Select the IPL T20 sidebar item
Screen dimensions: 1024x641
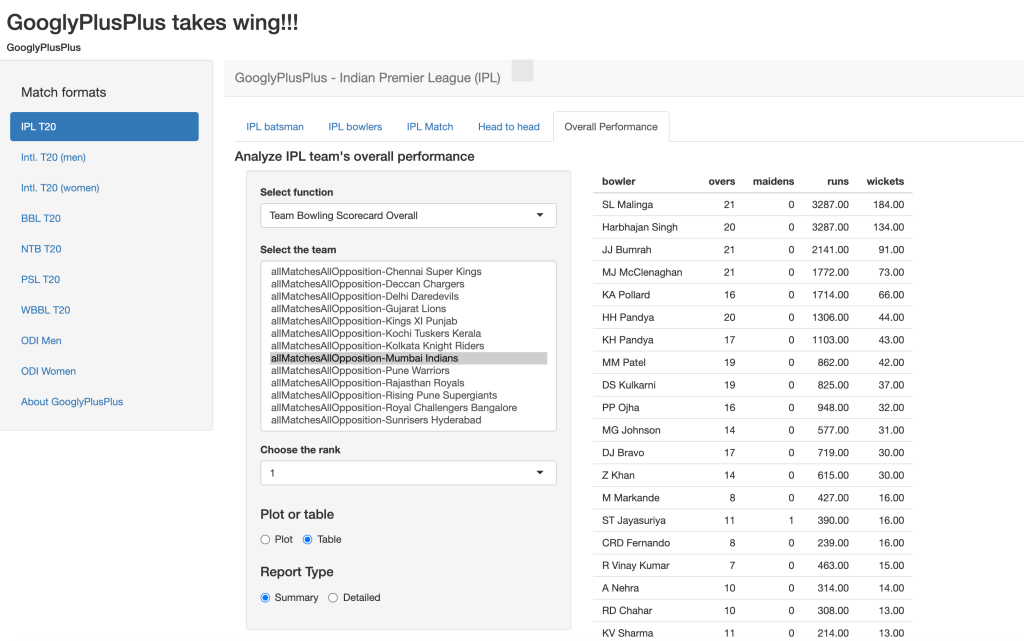[x=104, y=127]
